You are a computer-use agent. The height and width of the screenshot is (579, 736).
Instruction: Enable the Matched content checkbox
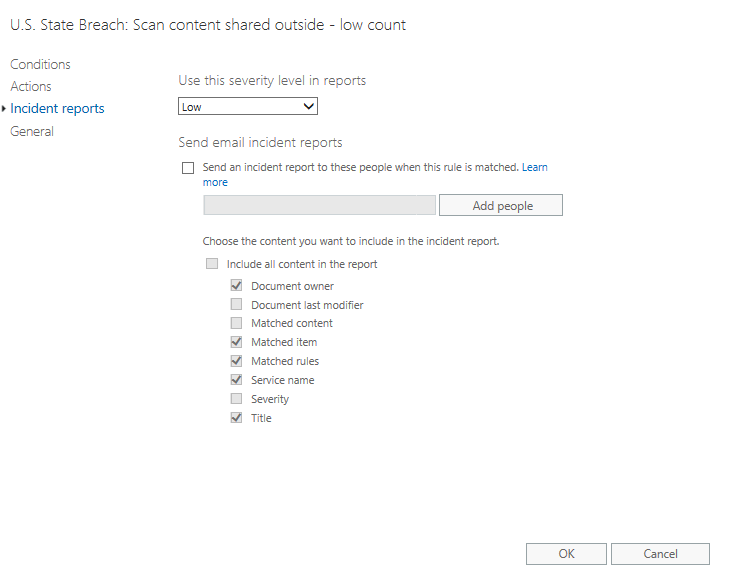(237, 323)
